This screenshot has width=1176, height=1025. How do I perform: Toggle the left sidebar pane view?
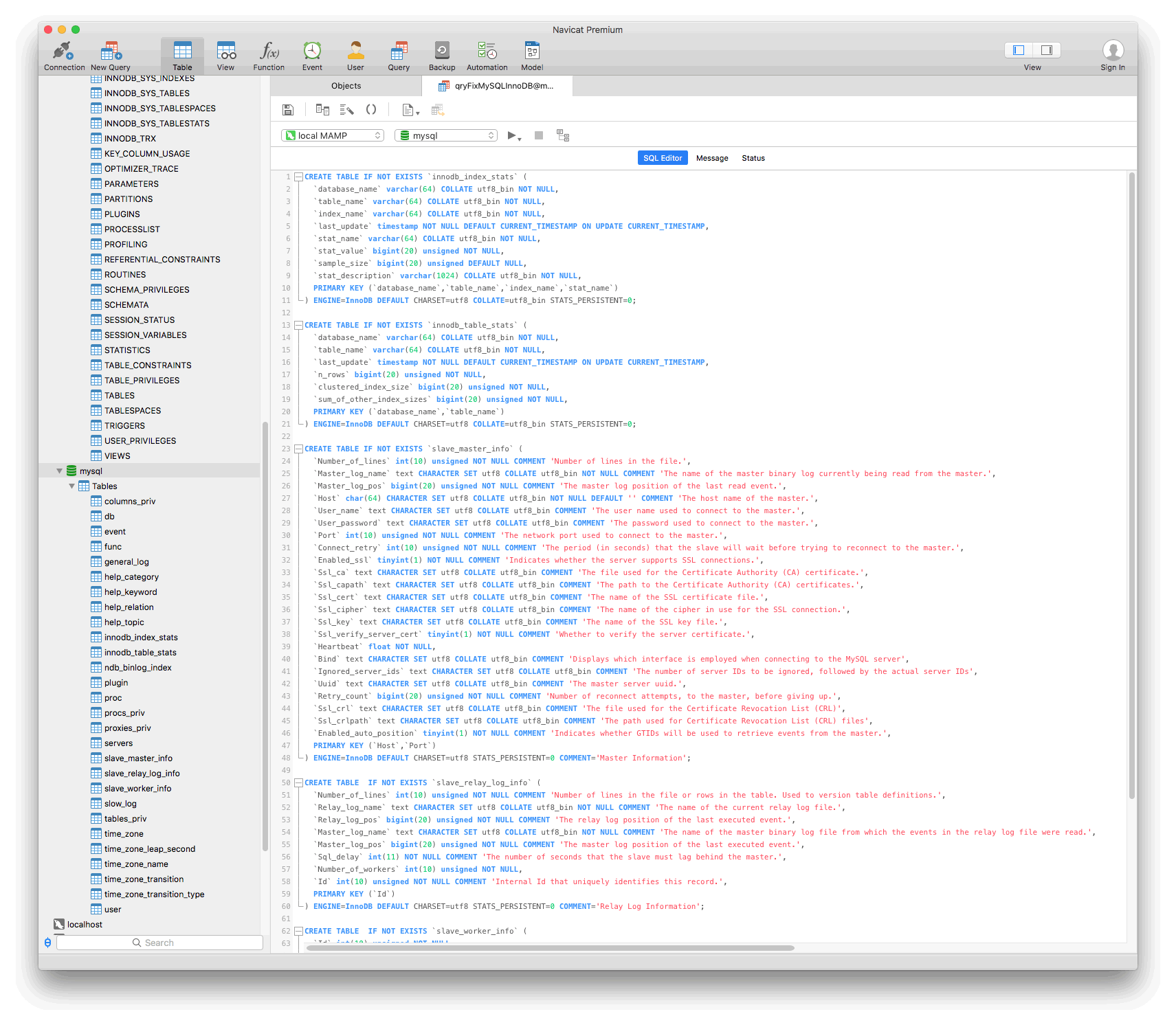[1019, 50]
